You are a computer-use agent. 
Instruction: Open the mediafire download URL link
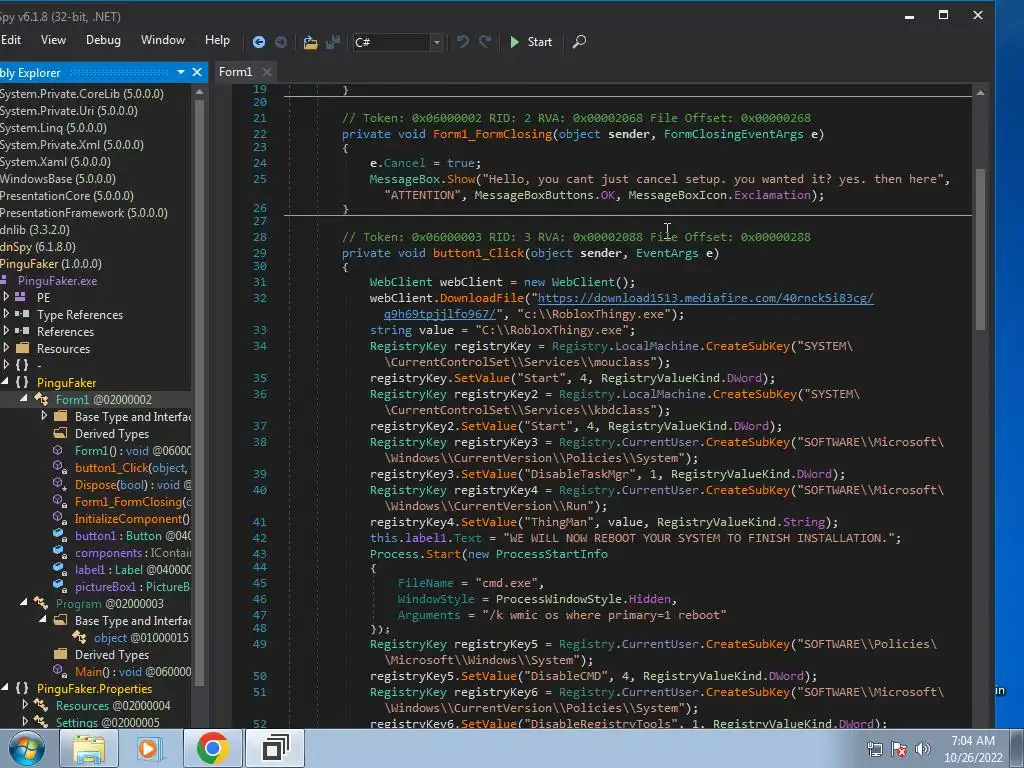point(705,298)
